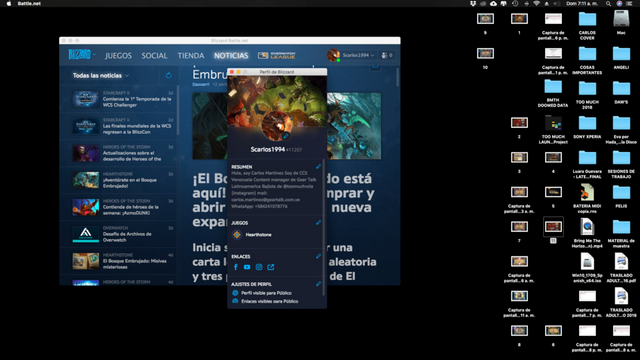
Task: Edit the ENLACES section with pencil
Action: (x=318, y=256)
